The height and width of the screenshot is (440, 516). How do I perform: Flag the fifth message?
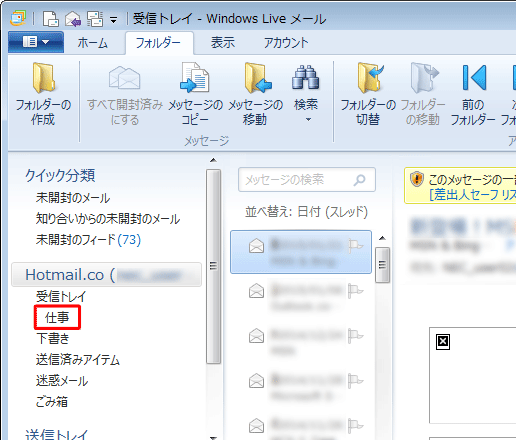tap(356, 426)
